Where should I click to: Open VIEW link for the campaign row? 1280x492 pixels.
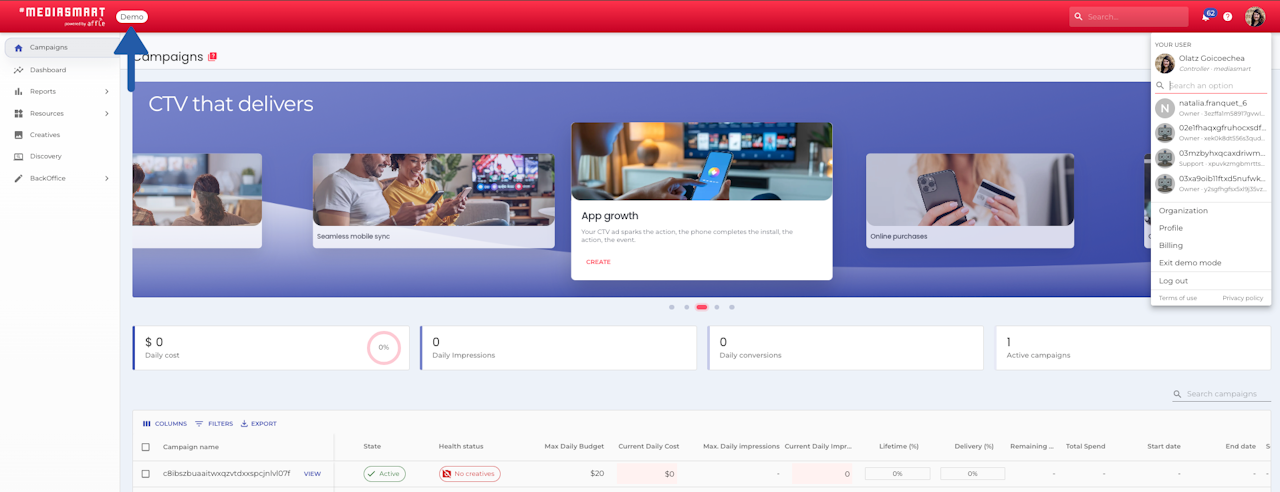click(312, 474)
